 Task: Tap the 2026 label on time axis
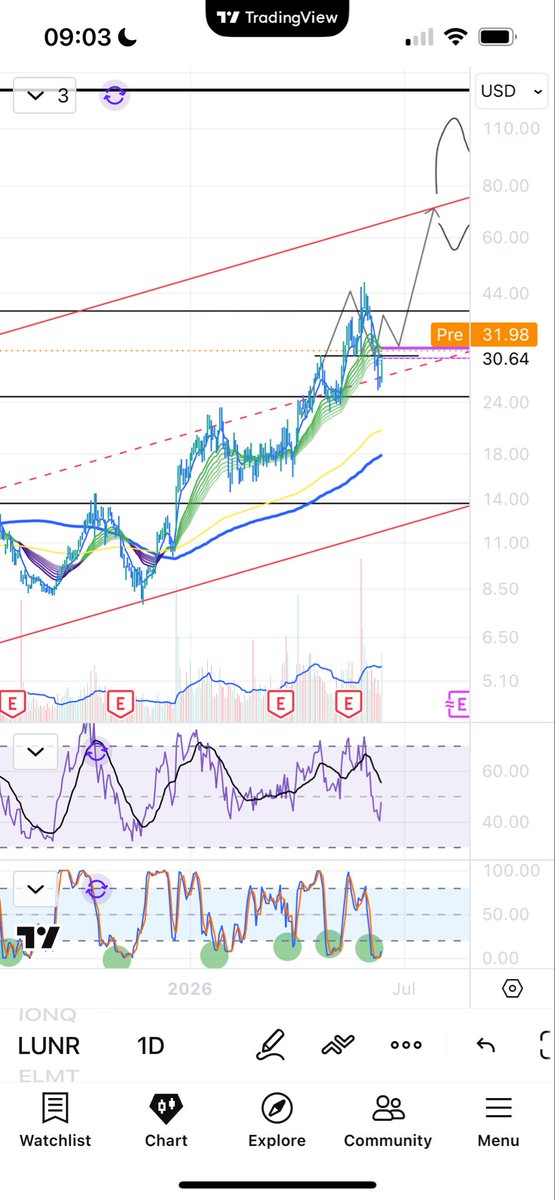coord(191,989)
